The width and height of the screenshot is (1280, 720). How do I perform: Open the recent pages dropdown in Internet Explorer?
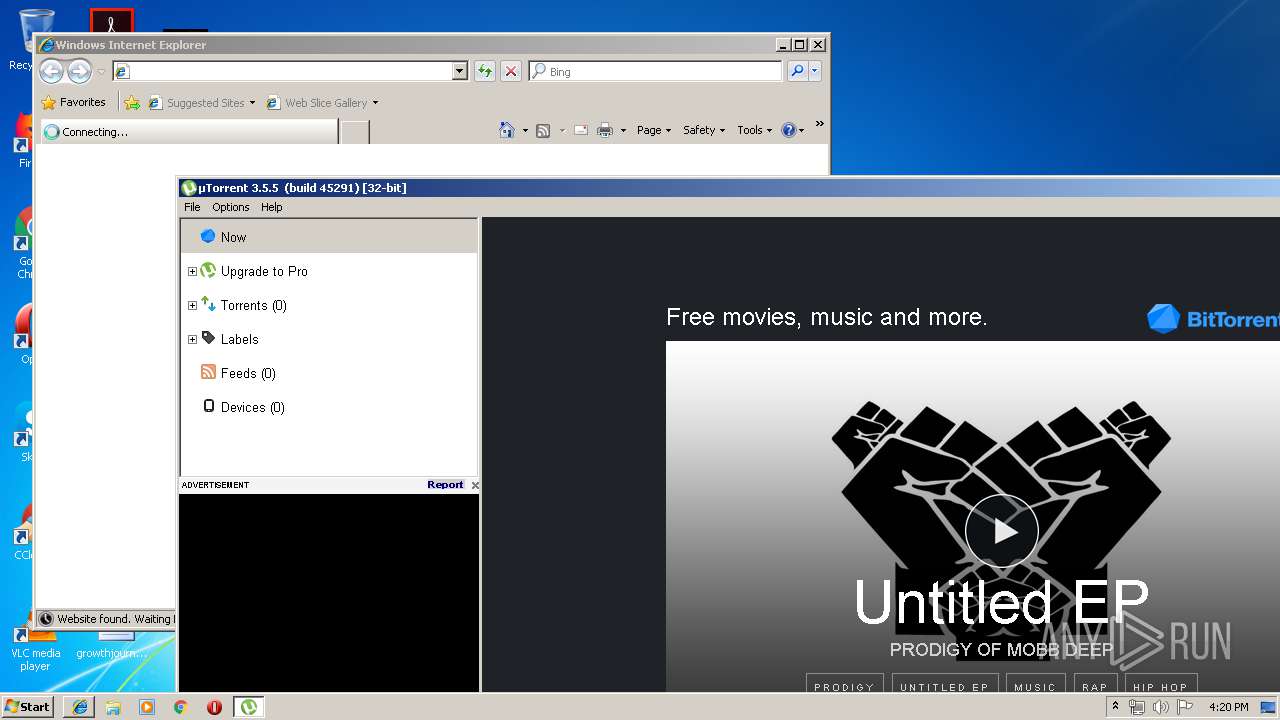click(101, 72)
